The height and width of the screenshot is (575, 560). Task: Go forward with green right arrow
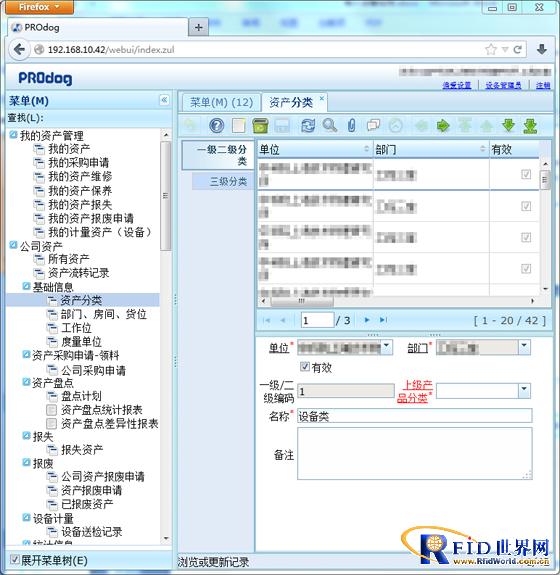point(443,126)
